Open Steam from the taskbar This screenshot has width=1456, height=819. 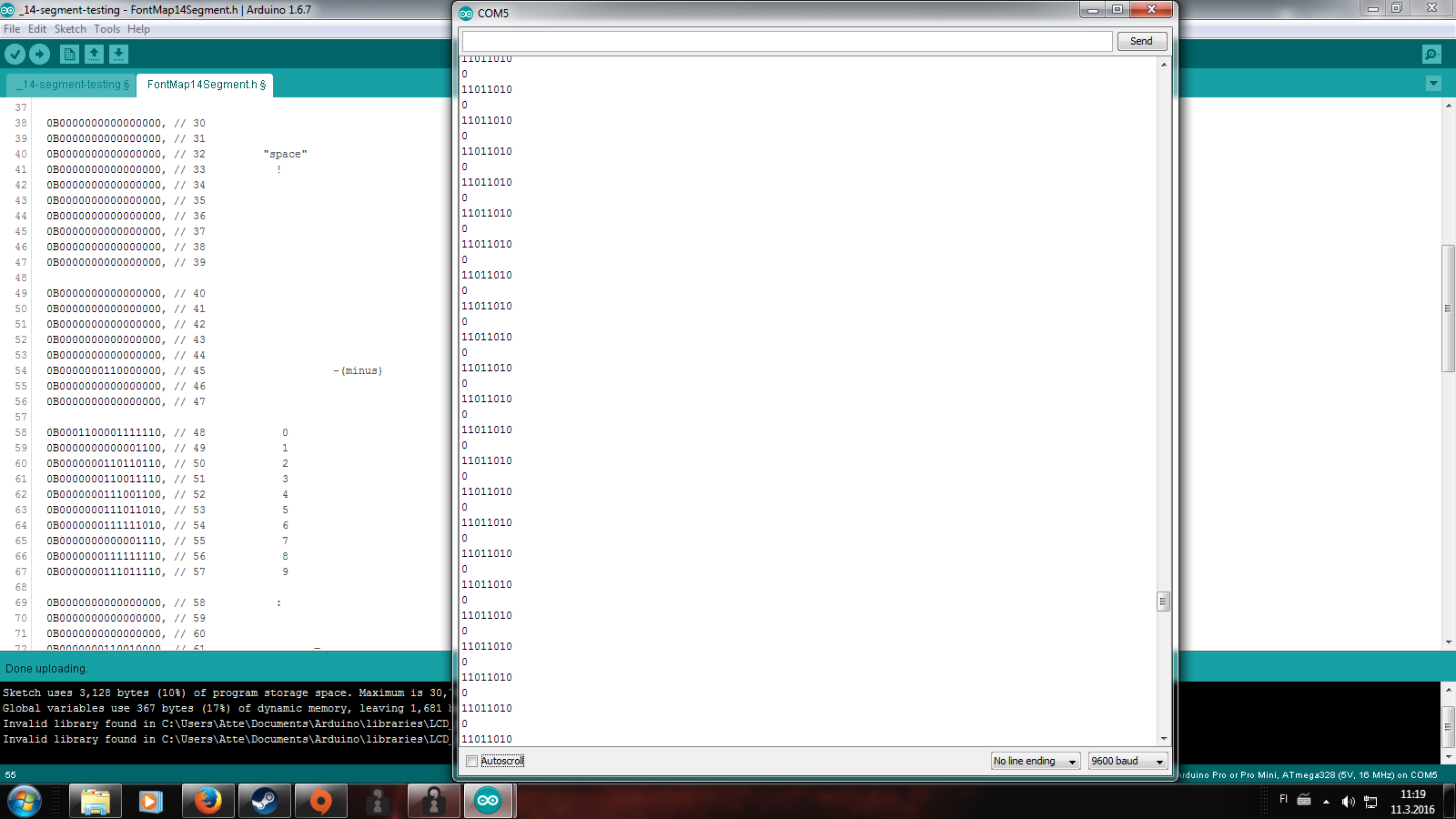click(x=264, y=802)
